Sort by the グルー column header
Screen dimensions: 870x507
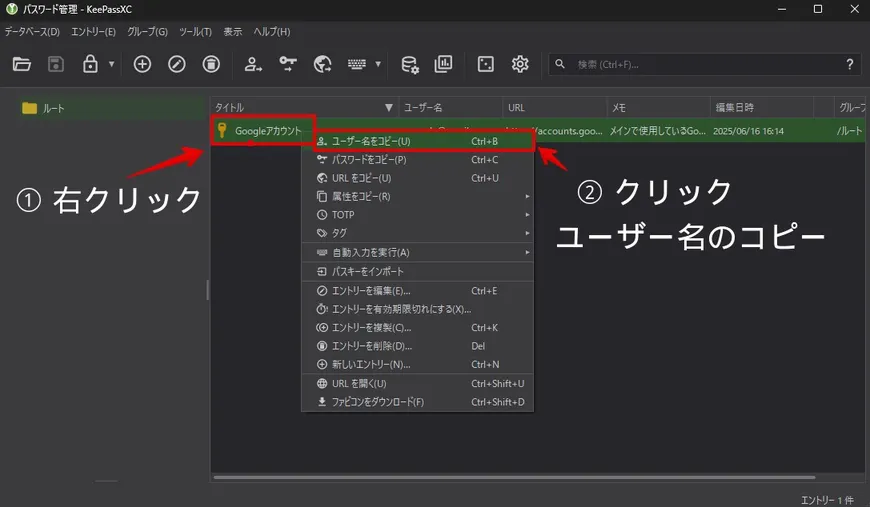(x=851, y=108)
